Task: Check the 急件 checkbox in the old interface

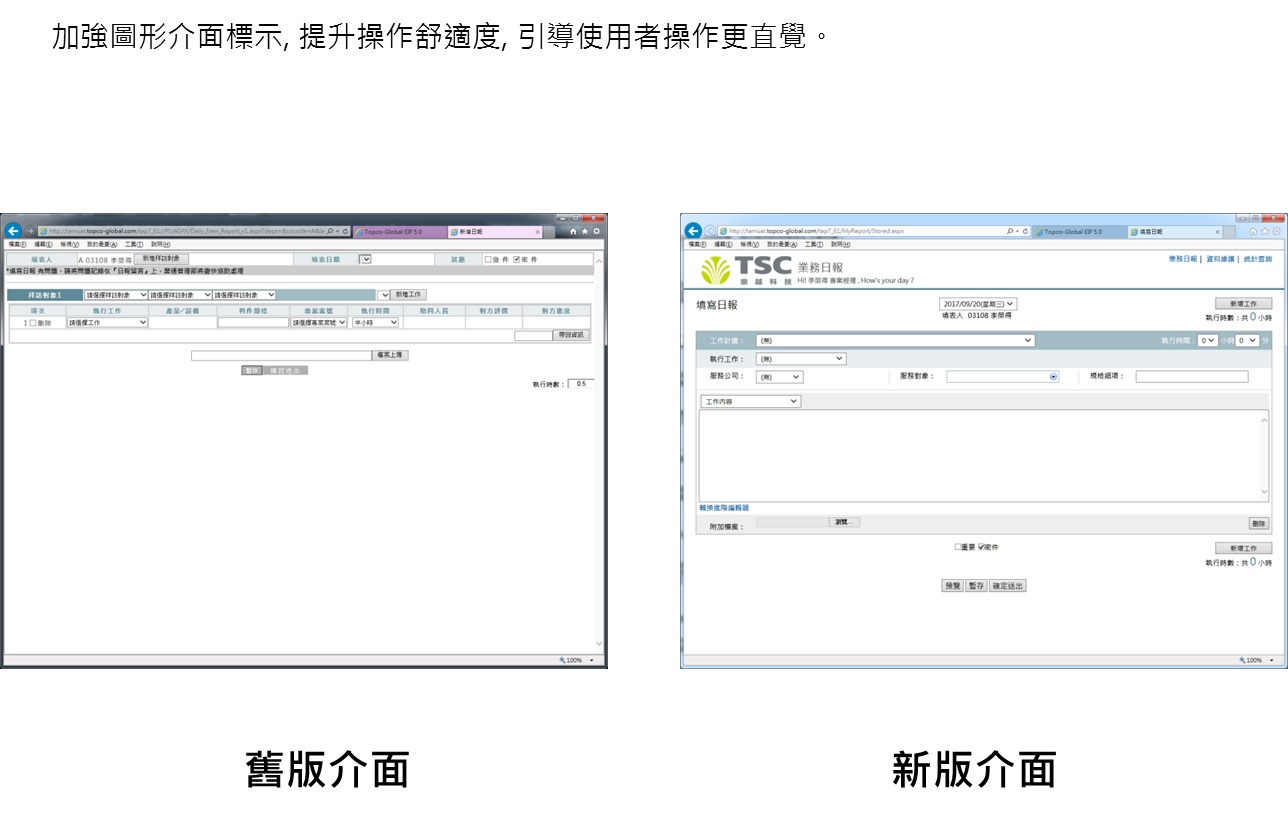Action: click(x=488, y=260)
